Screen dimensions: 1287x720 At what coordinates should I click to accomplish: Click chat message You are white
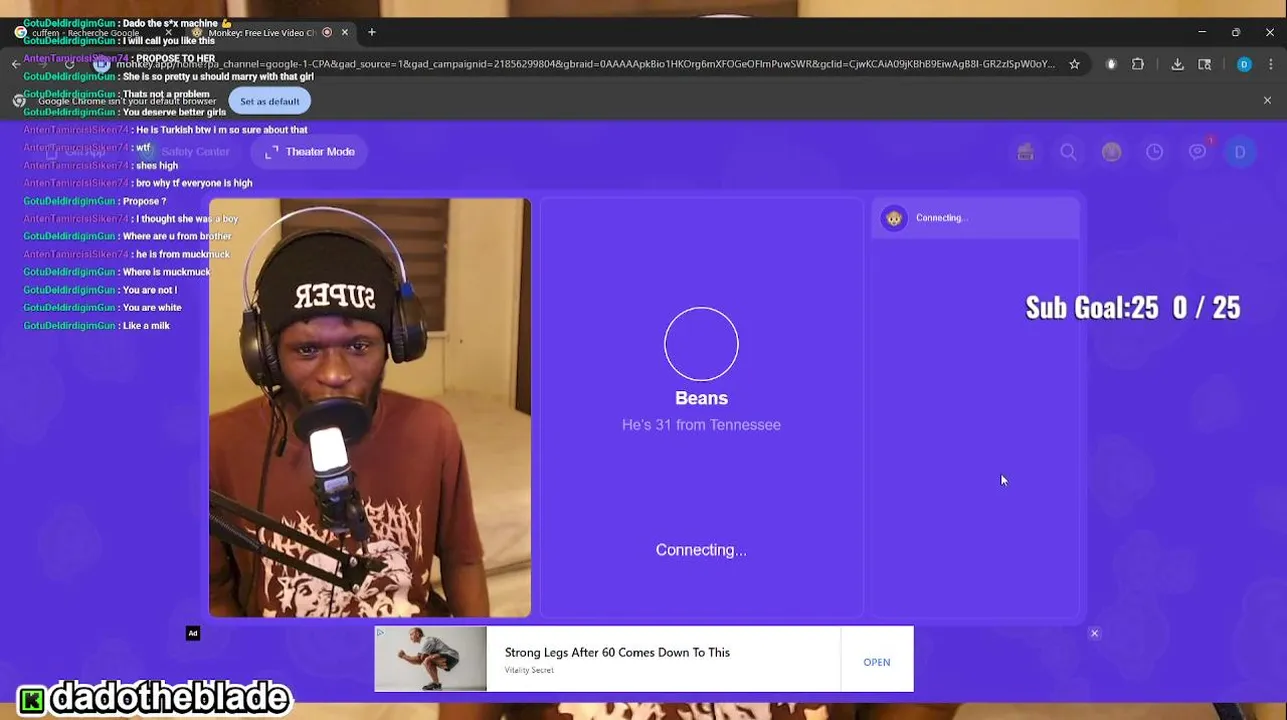pyautogui.click(x=152, y=308)
